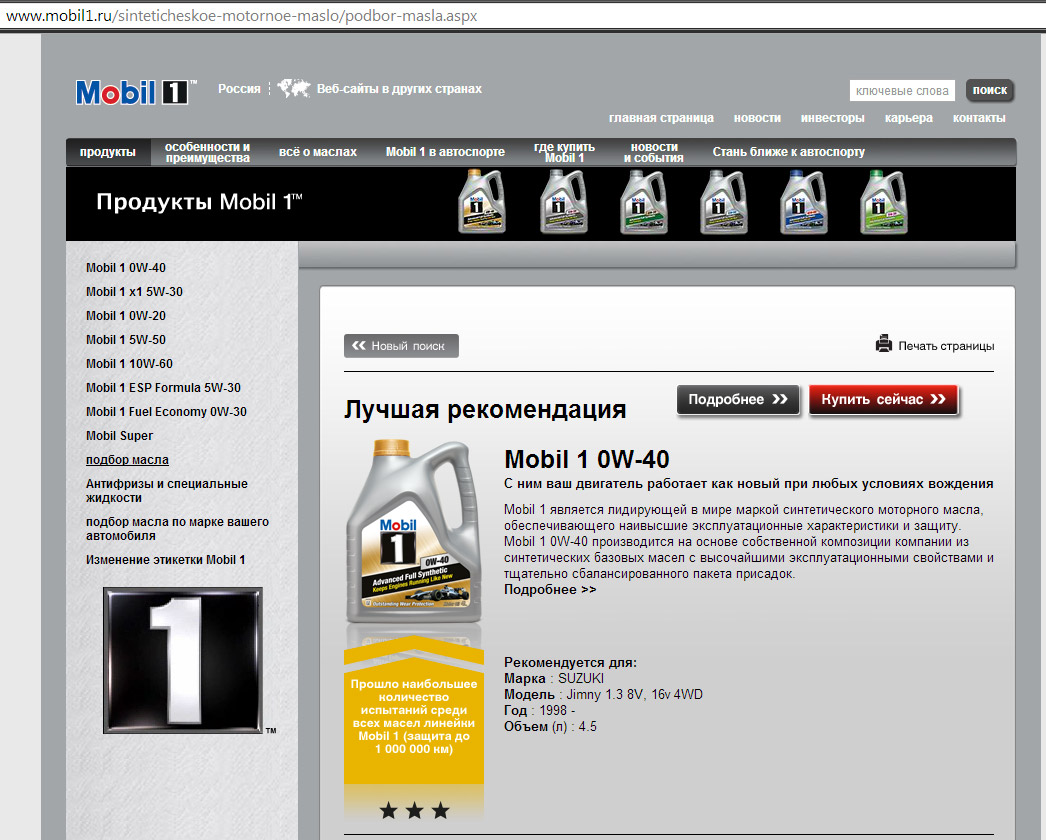Follow the Подробнее >> link under the description
The height and width of the screenshot is (840, 1046).
[x=550, y=590]
